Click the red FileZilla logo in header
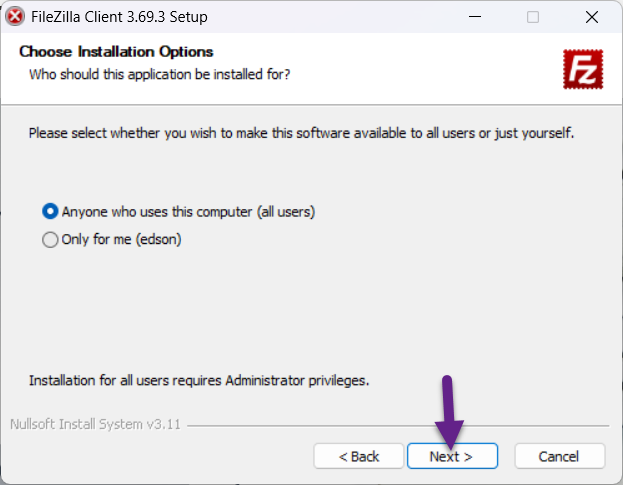Image resolution: width=623 pixels, height=485 pixels. tap(580, 69)
